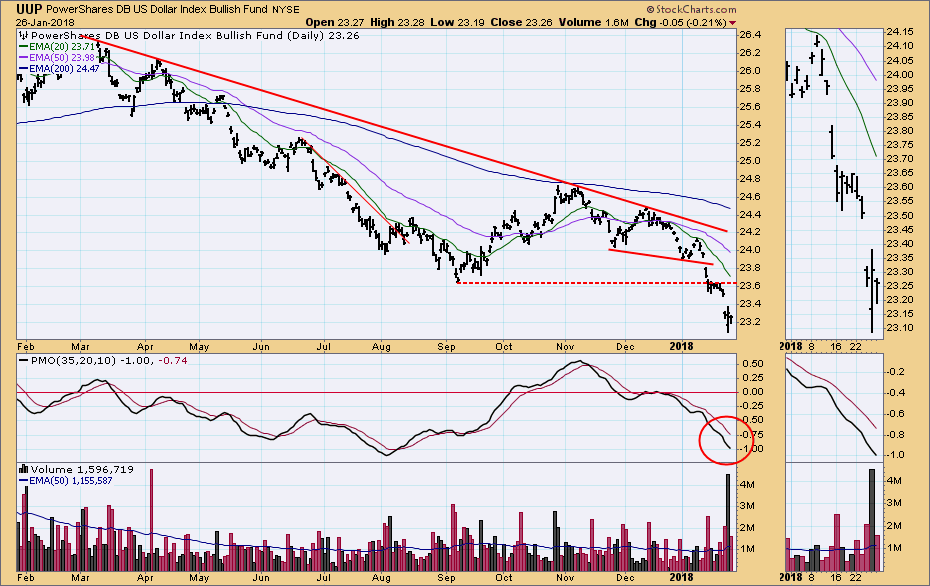Click the UUP ticker symbol

pyautogui.click(x=28, y=9)
